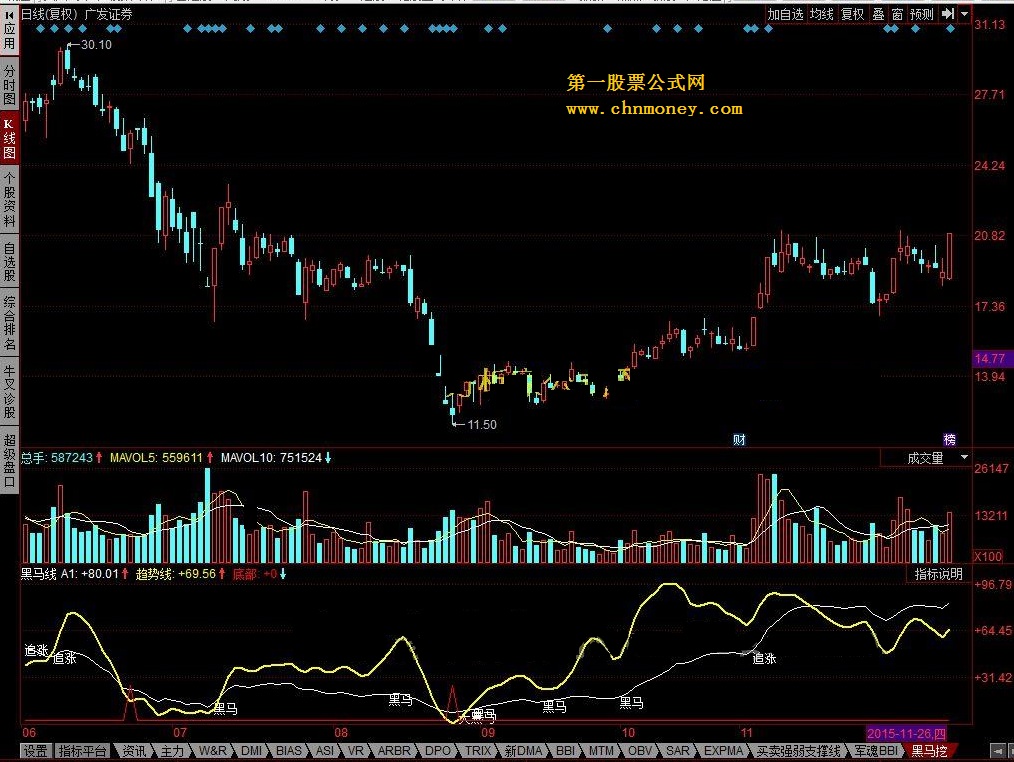Click the 设置 settings button
This screenshot has width=1014, height=762.
pos(36,751)
